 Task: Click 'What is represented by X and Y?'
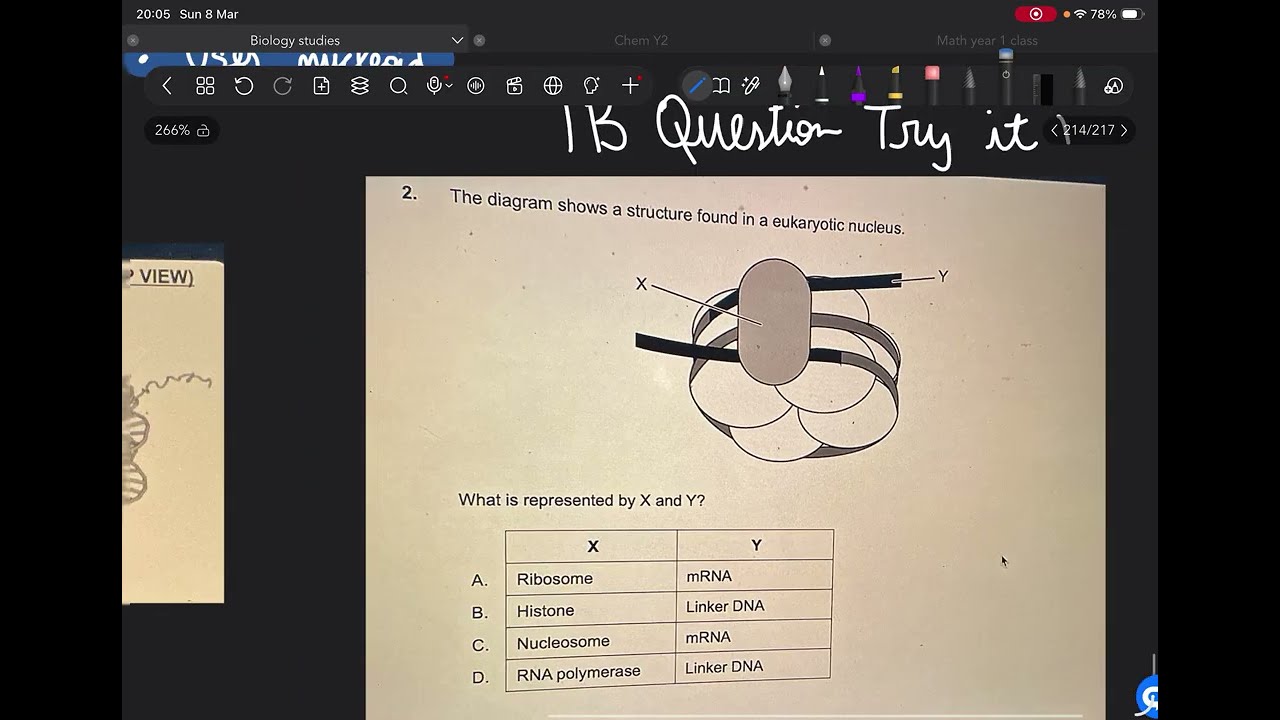582,500
